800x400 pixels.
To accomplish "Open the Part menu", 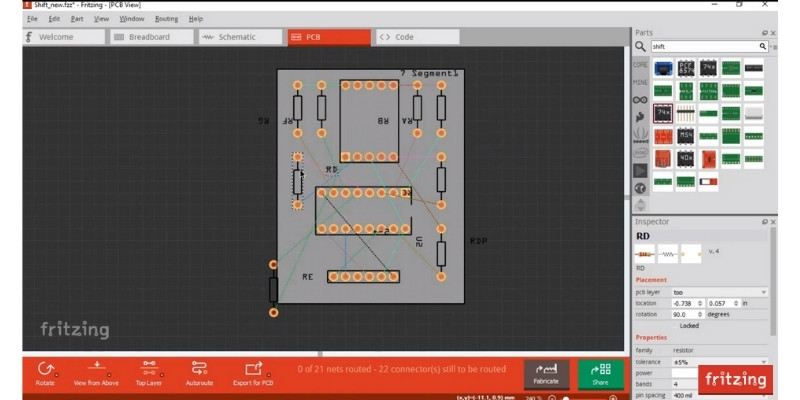I will [x=77, y=19].
